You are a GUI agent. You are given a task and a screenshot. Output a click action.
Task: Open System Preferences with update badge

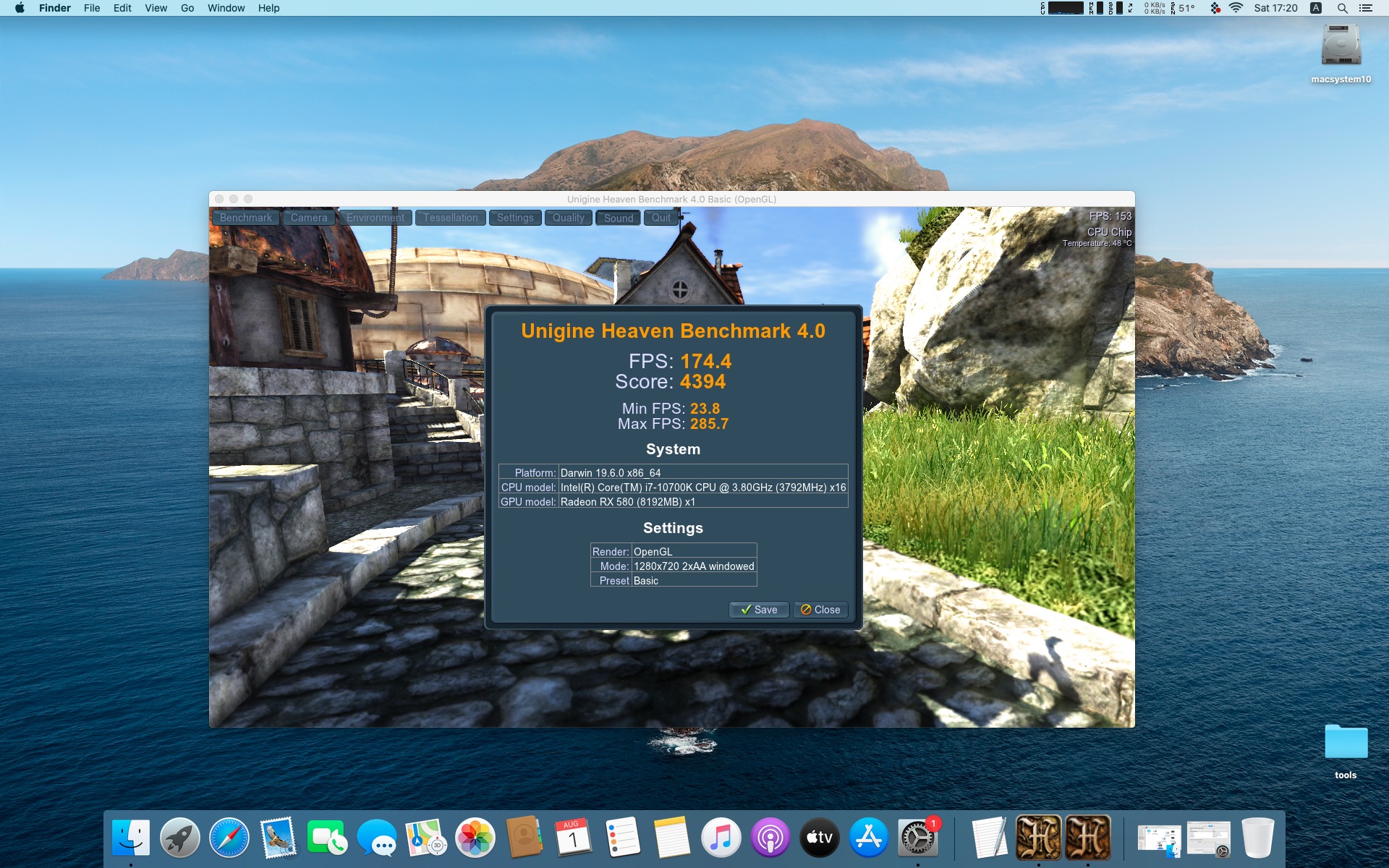click(917, 838)
